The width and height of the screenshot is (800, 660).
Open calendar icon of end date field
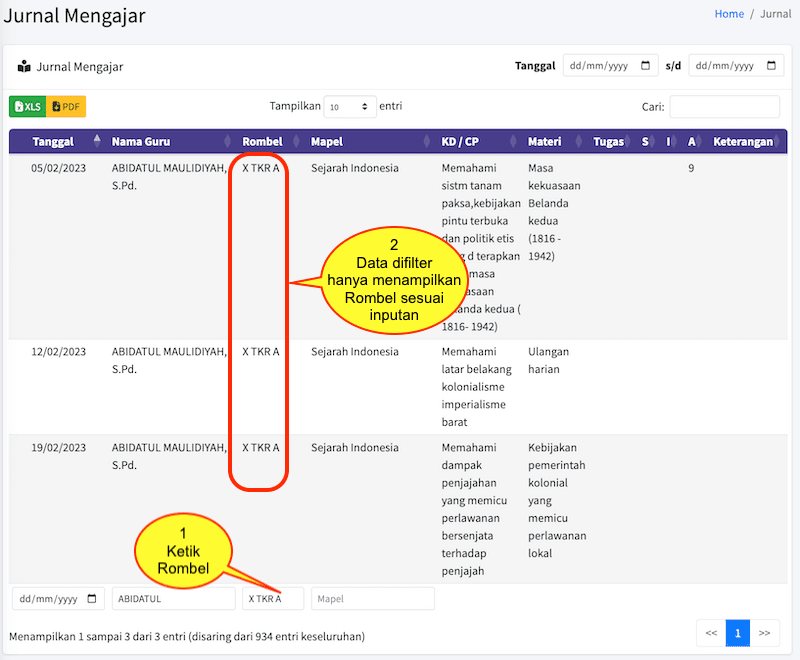[771, 65]
